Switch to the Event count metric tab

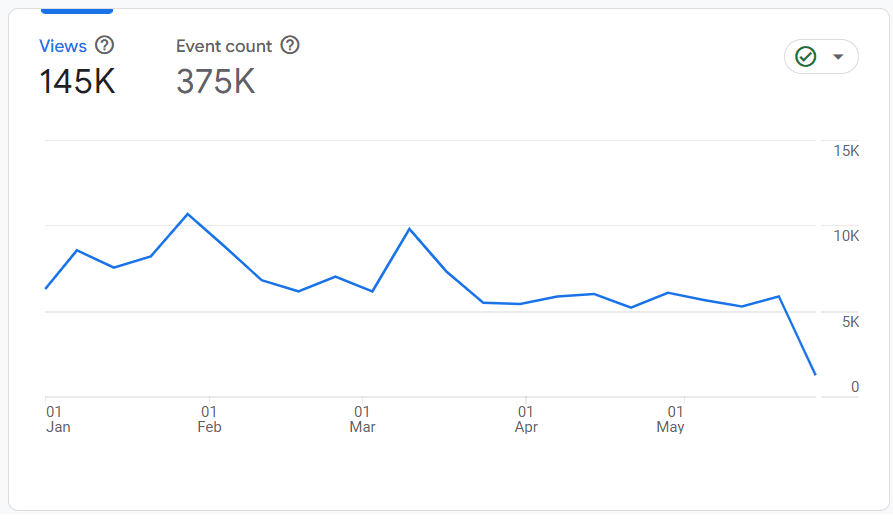pyautogui.click(x=224, y=46)
